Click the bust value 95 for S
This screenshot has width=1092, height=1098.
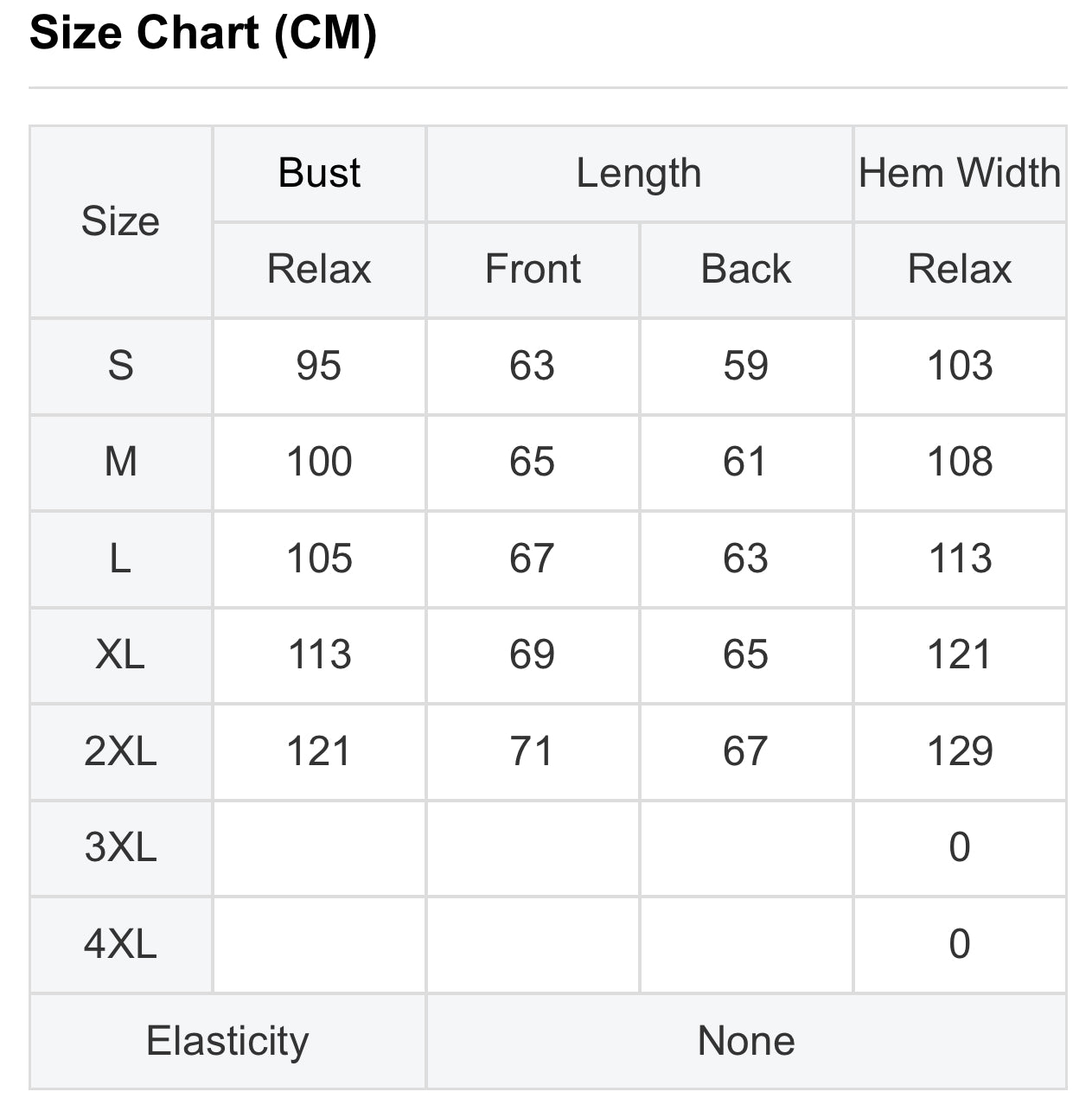[319, 367]
